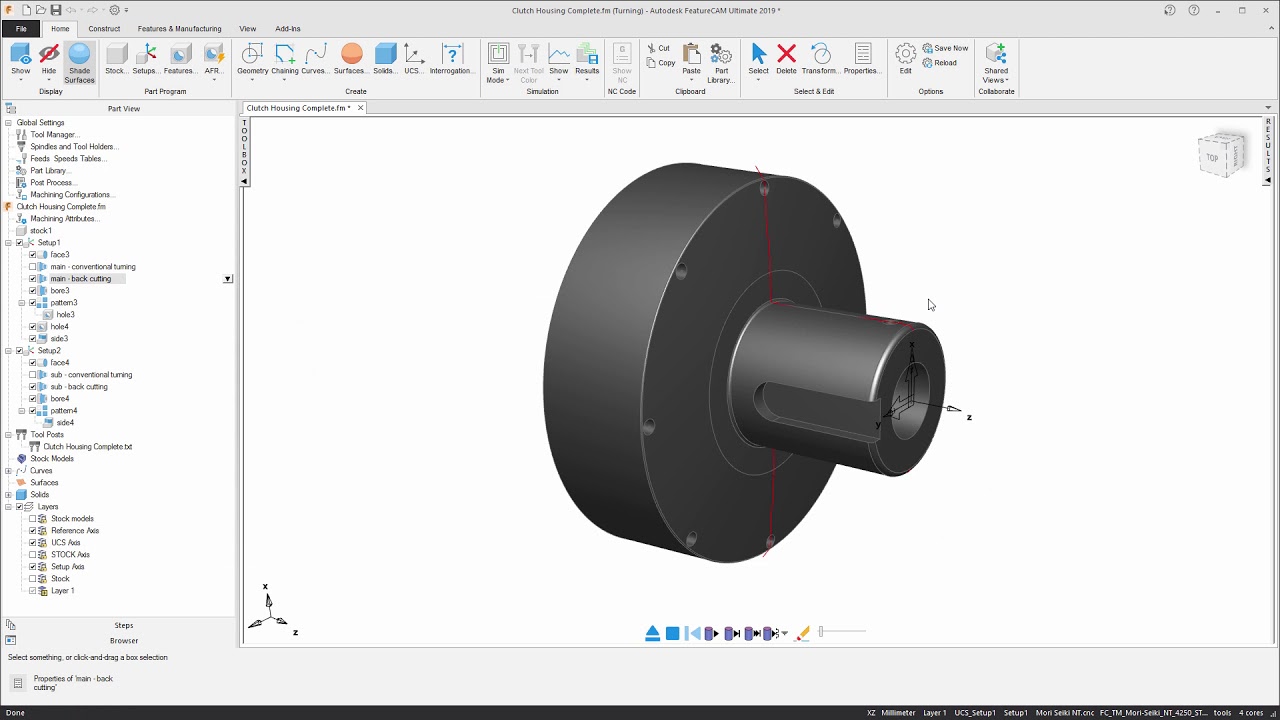Uncheck sub - back cutting checkbox
The height and width of the screenshot is (720, 1280).
(x=33, y=387)
